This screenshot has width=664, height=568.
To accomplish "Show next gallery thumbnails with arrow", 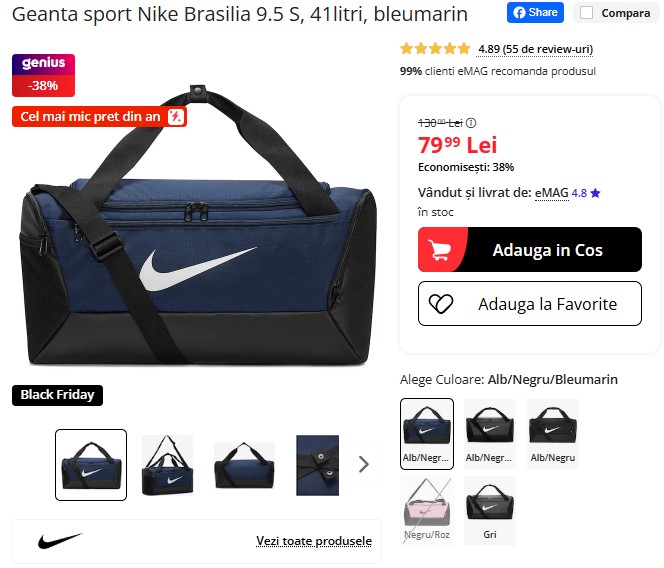I will pyautogui.click(x=363, y=464).
